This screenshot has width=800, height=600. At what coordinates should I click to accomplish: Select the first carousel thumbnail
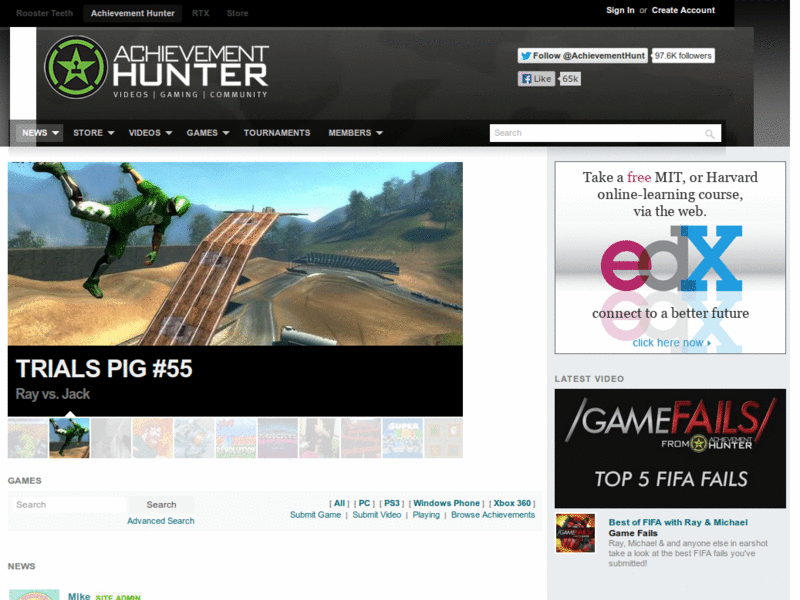coord(28,438)
